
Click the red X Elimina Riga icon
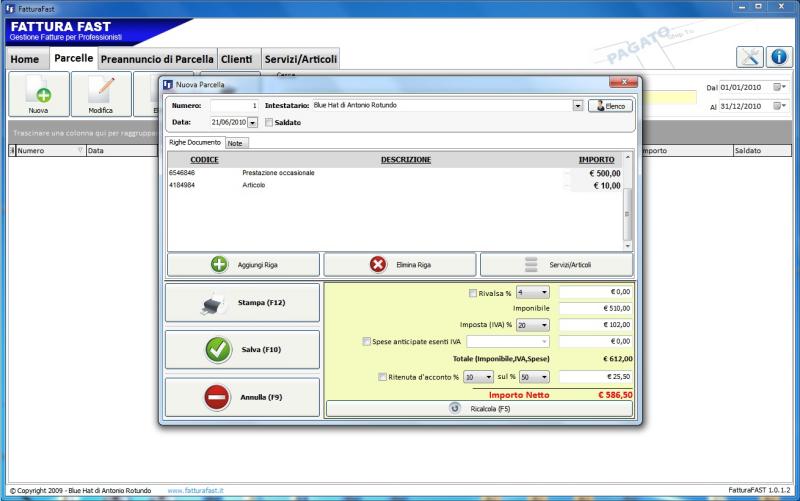pyautogui.click(x=378, y=265)
